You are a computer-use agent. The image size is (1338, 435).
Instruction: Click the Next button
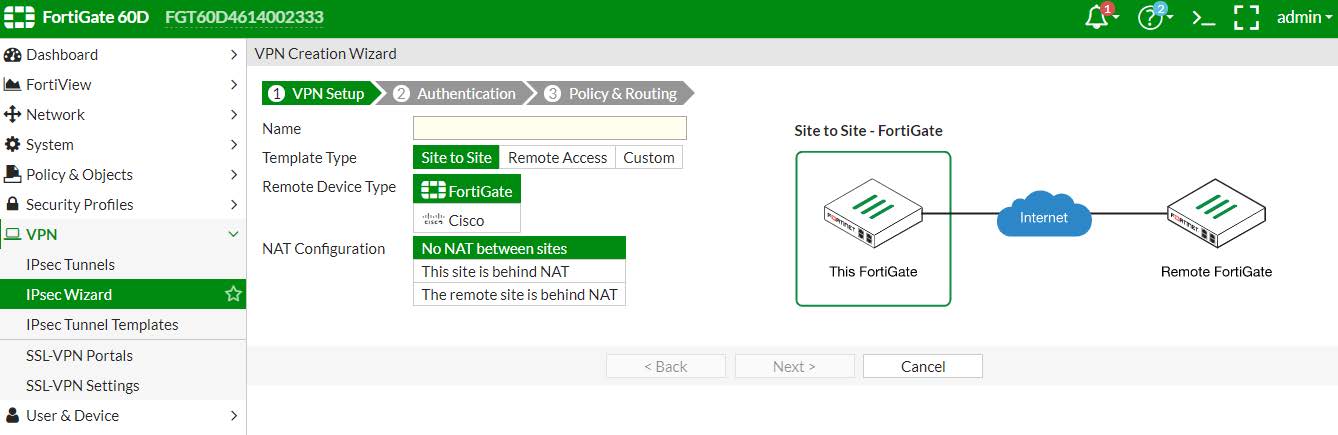[x=794, y=366]
